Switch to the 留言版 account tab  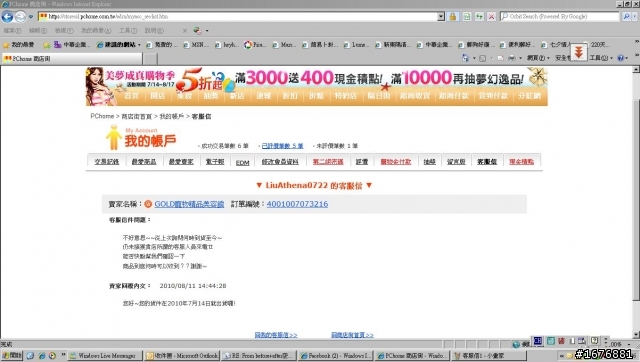(x=456, y=162)
